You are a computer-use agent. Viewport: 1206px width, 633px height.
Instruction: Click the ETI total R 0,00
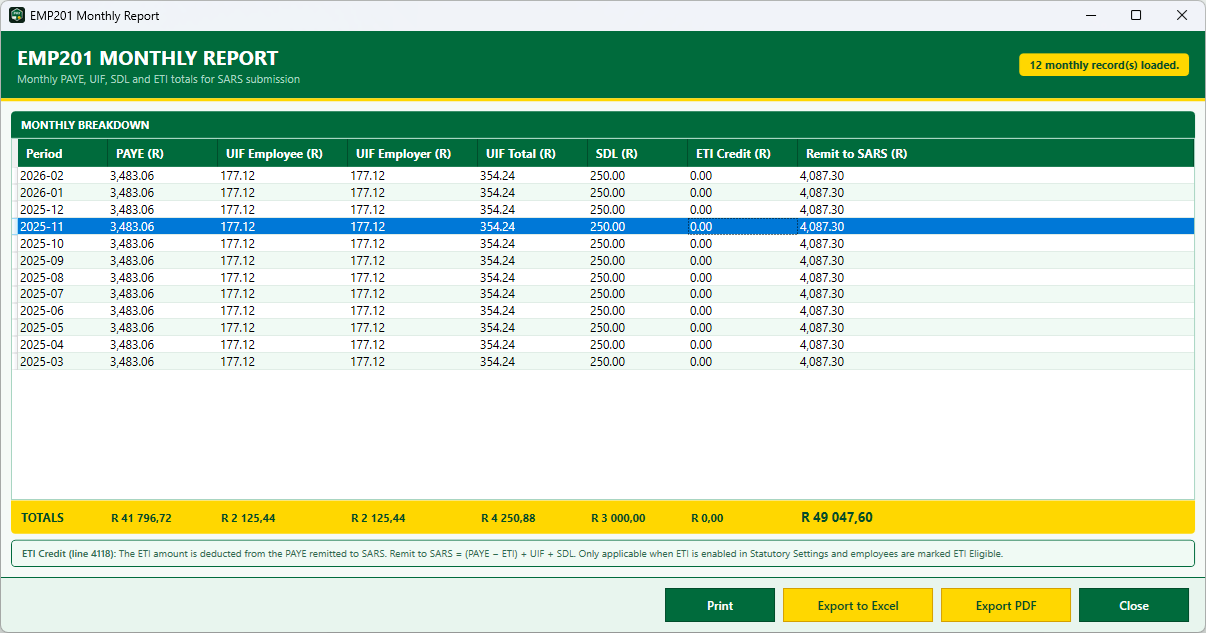pyautogui.click(x=707, y=518)
